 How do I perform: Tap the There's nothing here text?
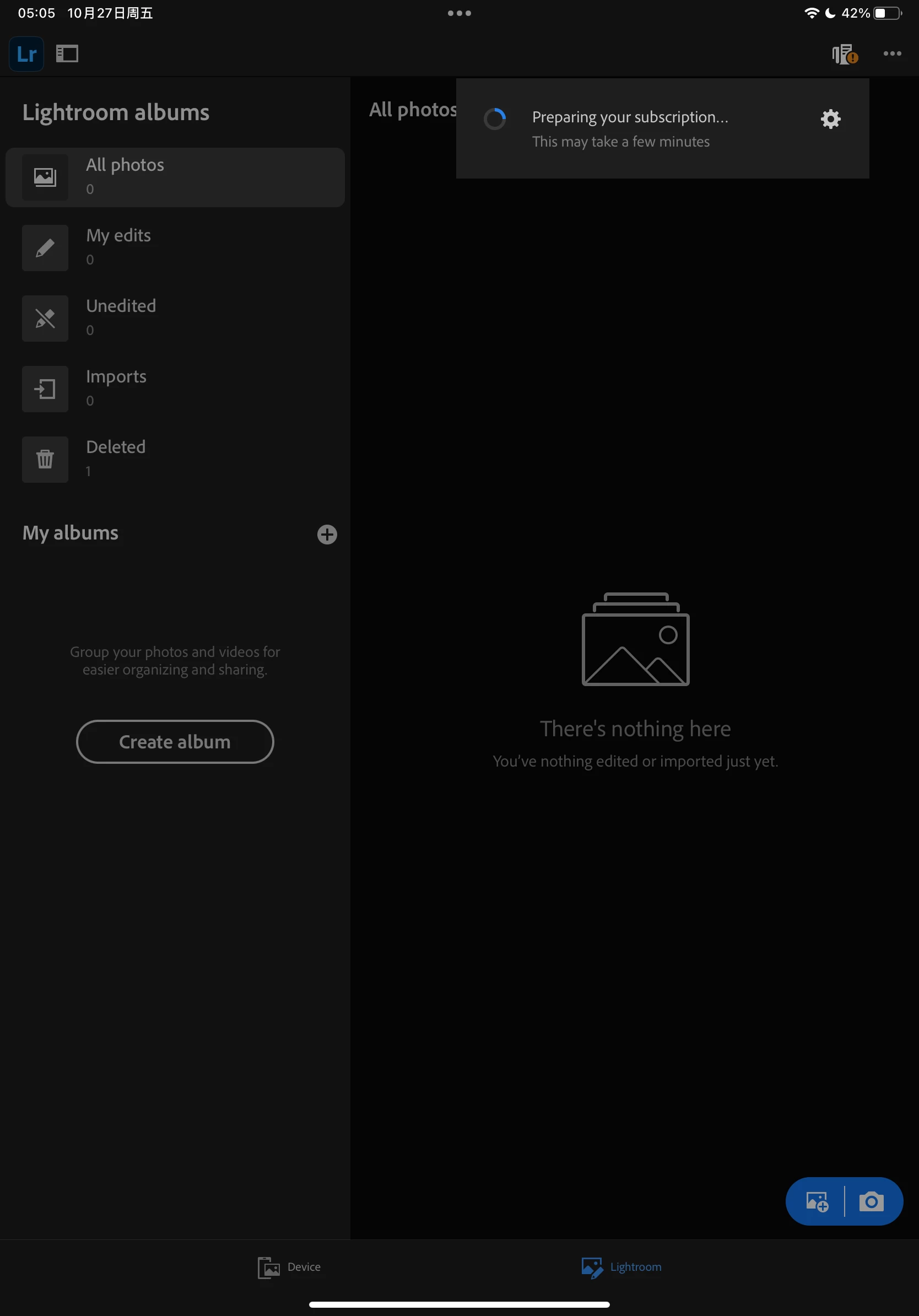click(x=635, y=729)
